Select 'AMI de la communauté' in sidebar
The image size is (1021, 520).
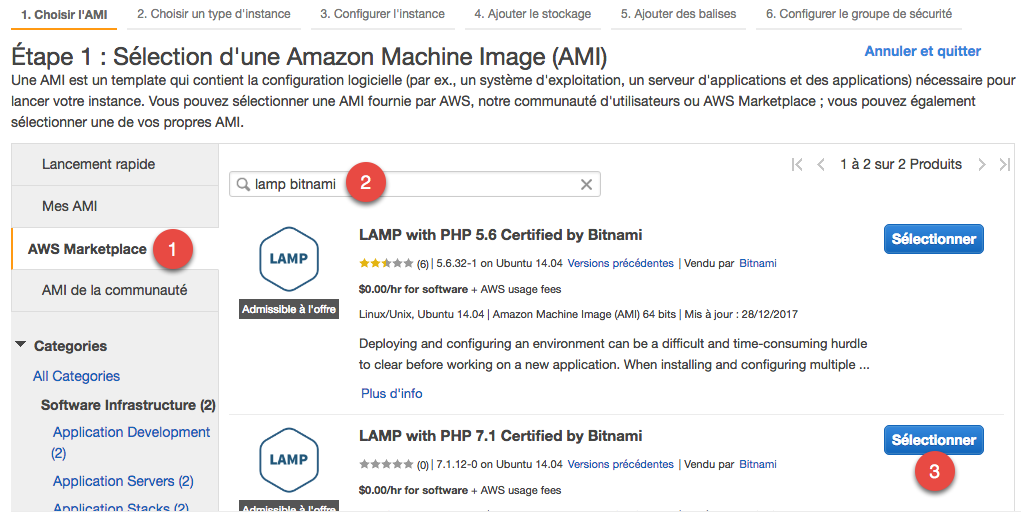click(x=114, y=290)
